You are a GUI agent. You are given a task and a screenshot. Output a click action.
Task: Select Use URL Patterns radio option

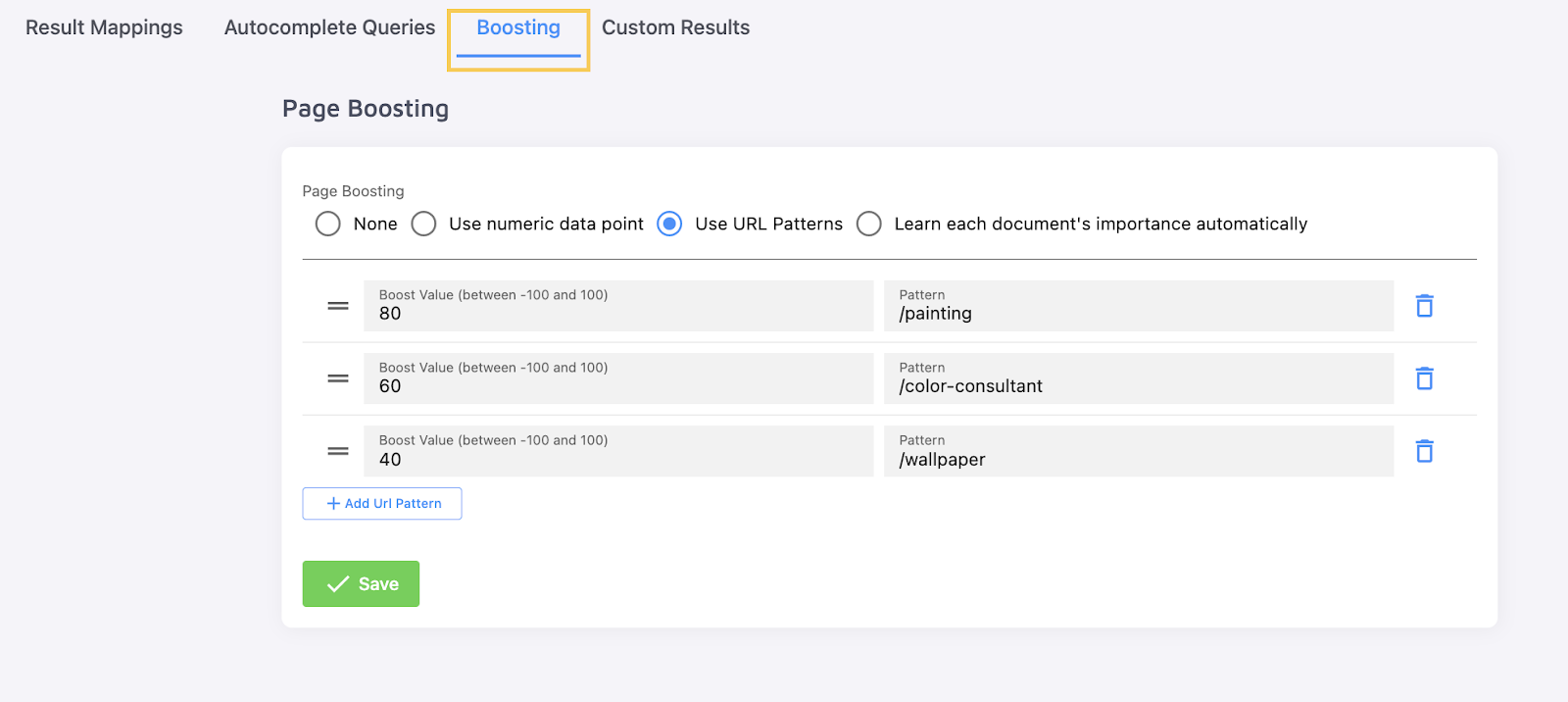[670, 224]
